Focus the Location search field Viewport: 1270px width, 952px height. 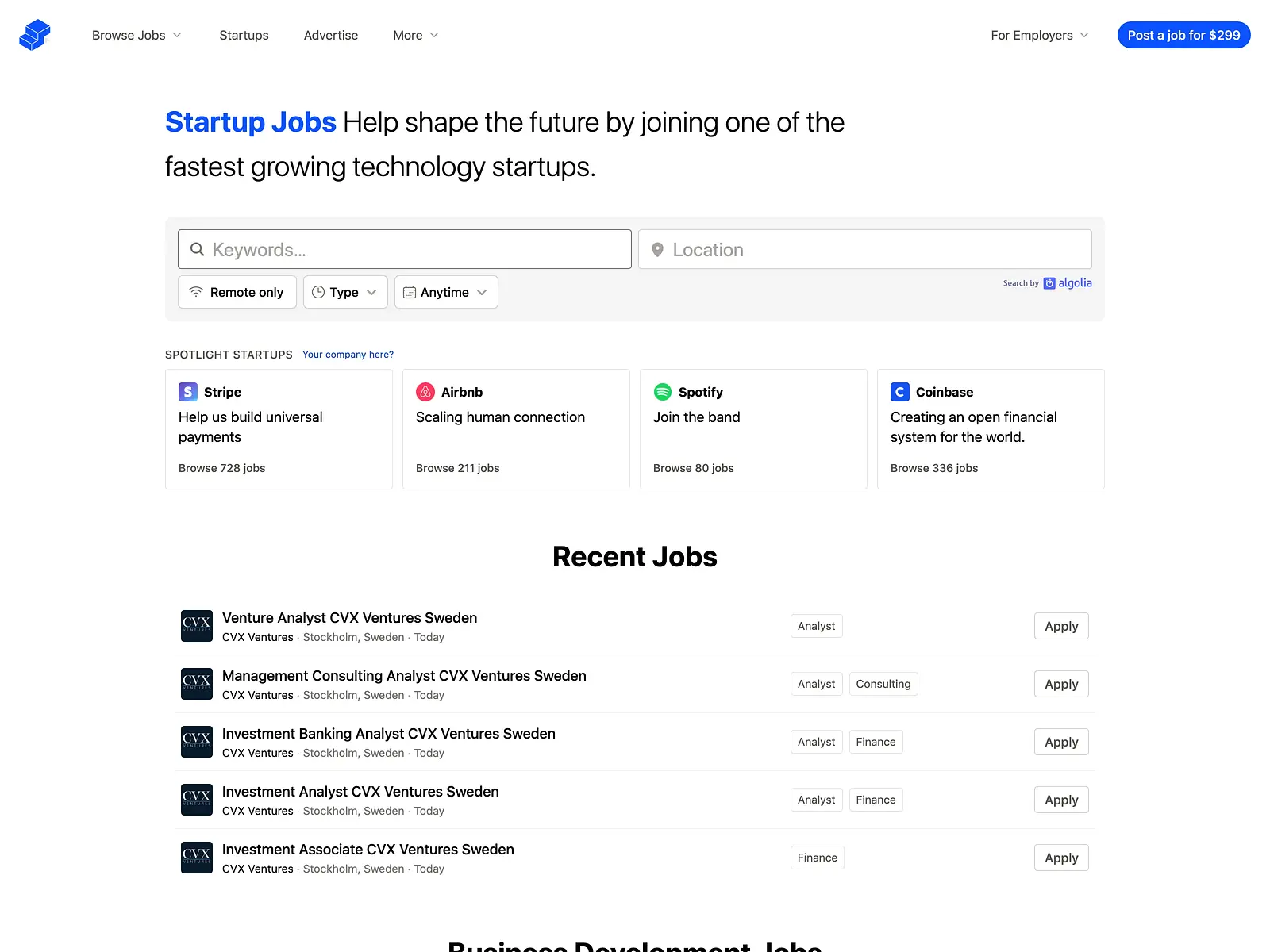[865, 249]
